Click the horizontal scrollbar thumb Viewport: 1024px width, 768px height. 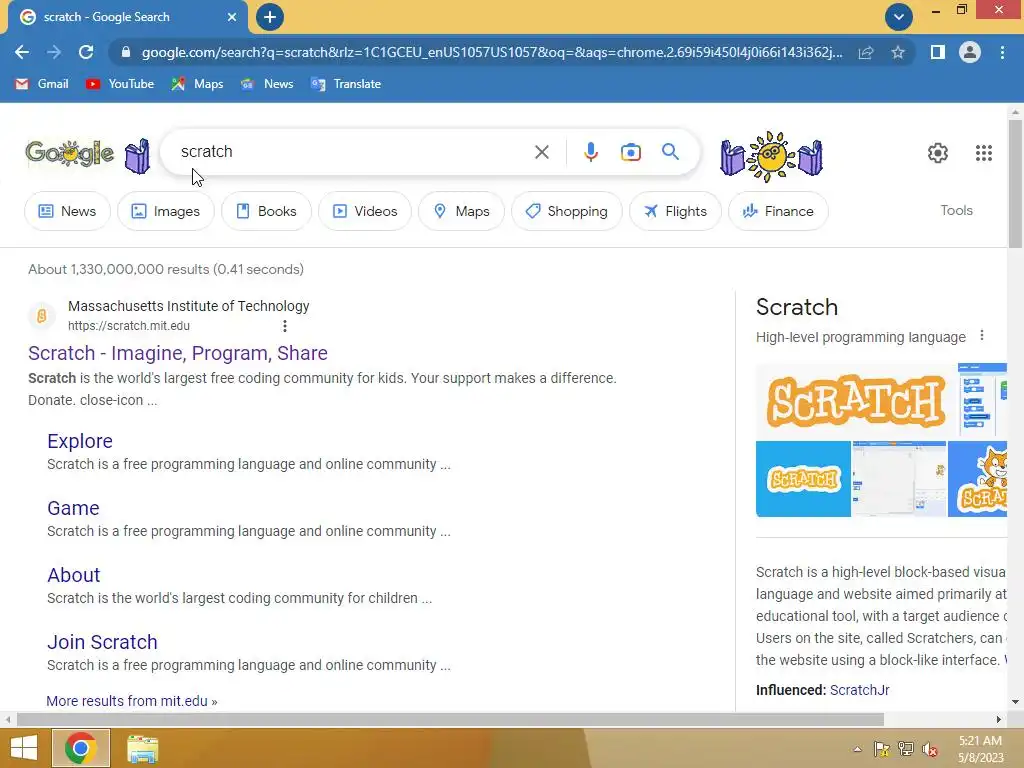point(450,719)
